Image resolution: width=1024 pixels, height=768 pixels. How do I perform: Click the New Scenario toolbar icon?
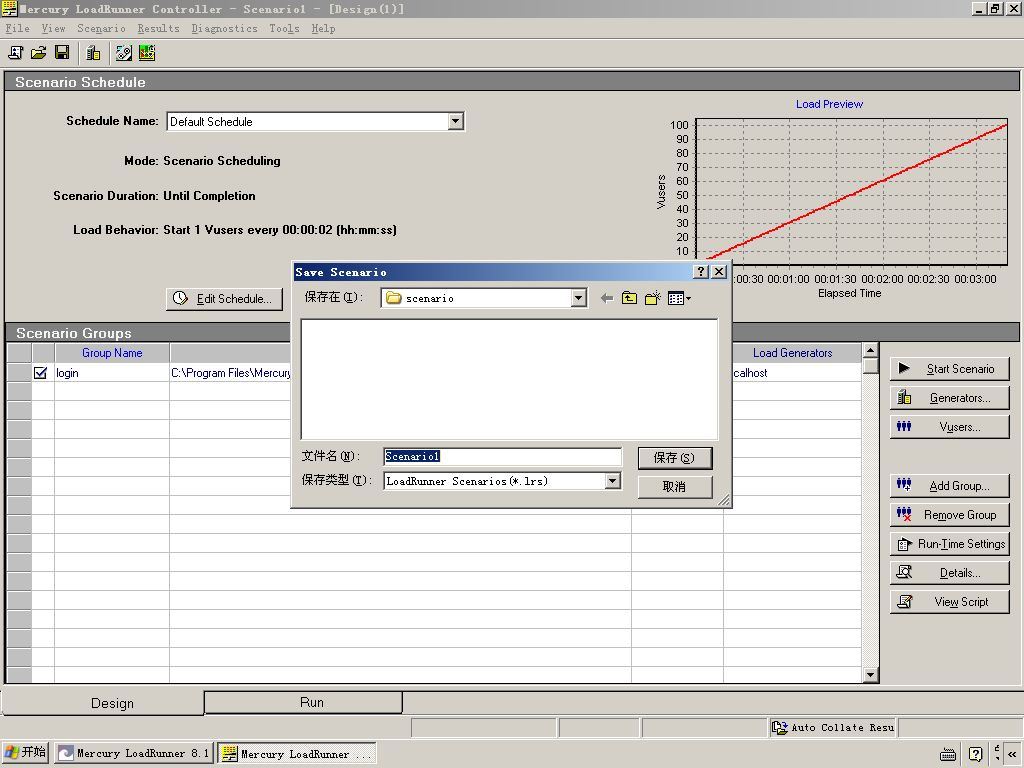click(16, 53)
